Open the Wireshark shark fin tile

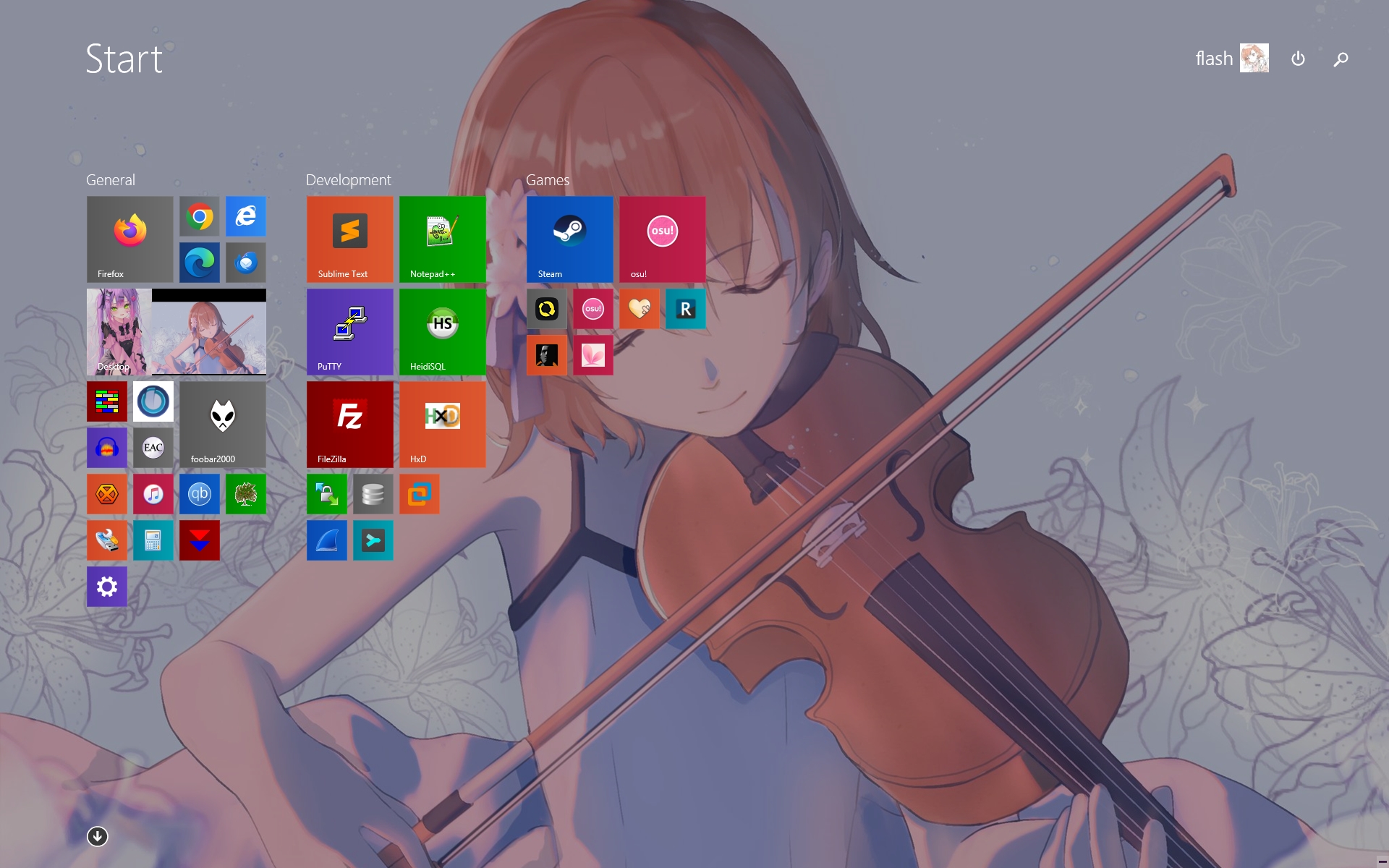[x=327, y=540]
